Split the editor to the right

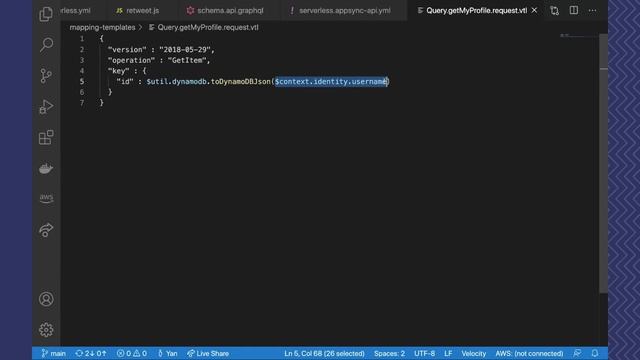(x=573, y=10)
